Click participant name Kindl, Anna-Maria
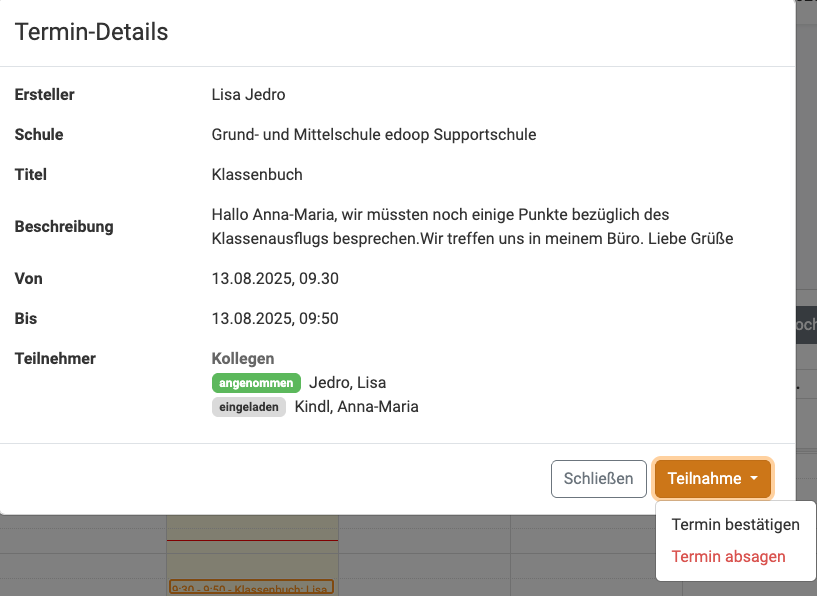 click(x=356, y=406)
